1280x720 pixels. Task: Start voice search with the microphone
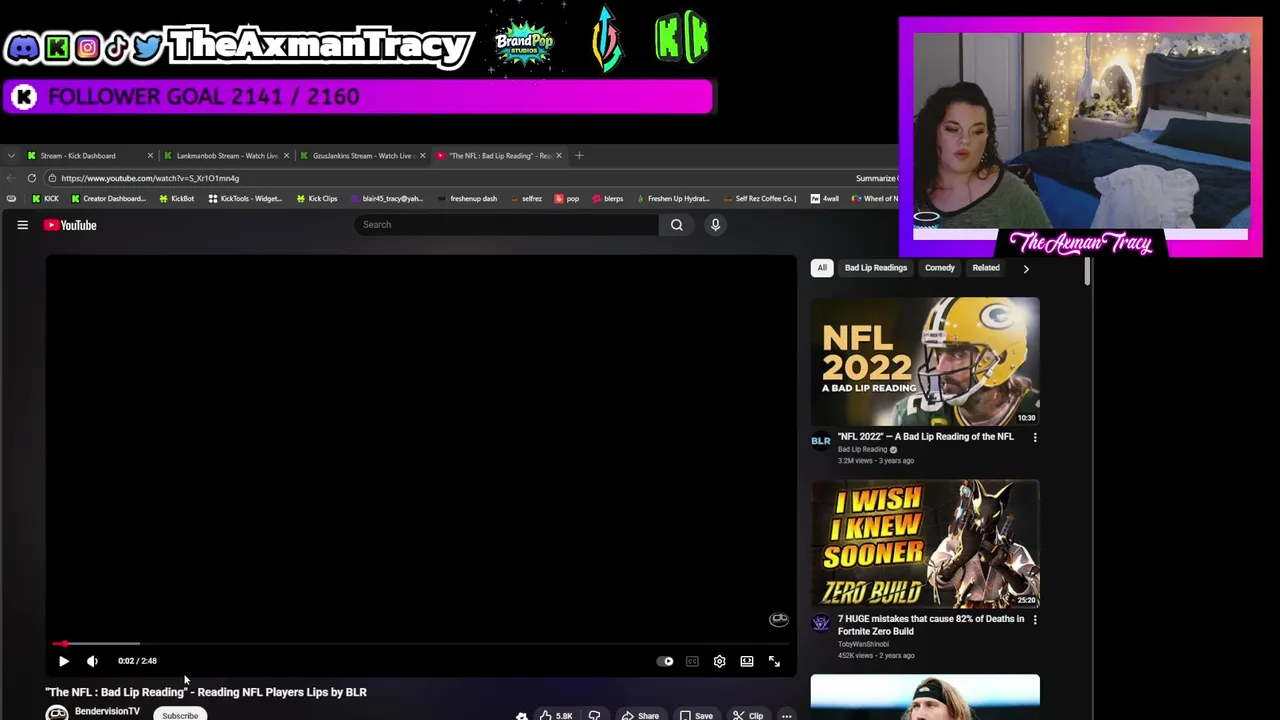click(x=715, y=225)
